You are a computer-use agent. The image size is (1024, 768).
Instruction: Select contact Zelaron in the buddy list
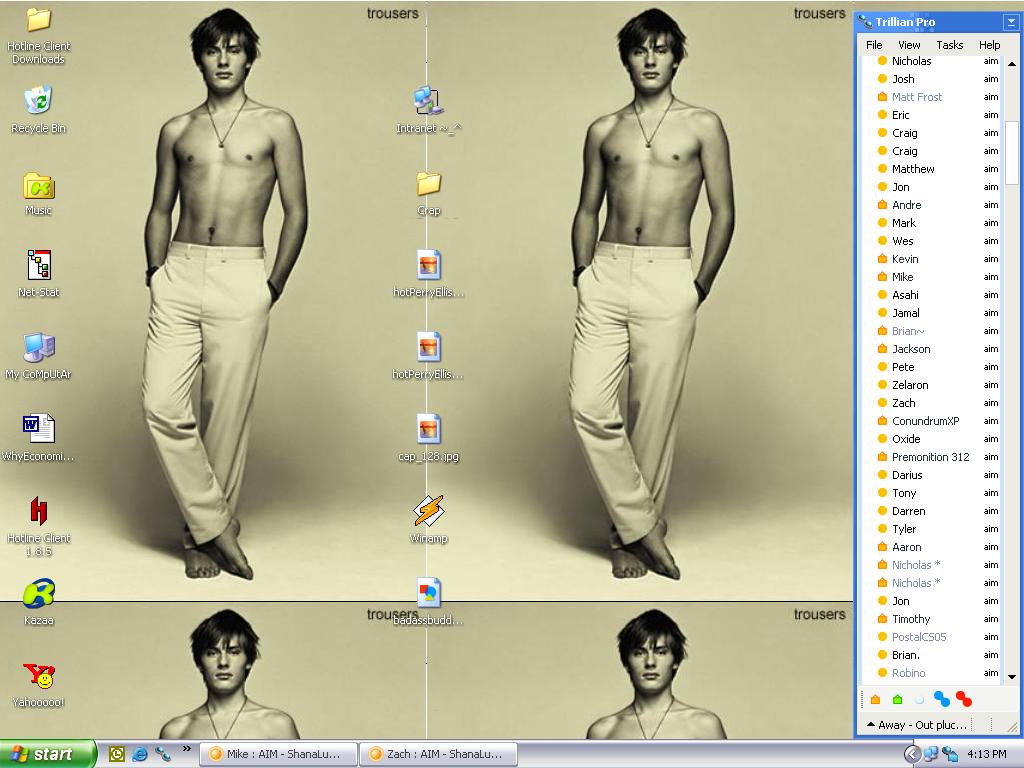click(930, 385)
